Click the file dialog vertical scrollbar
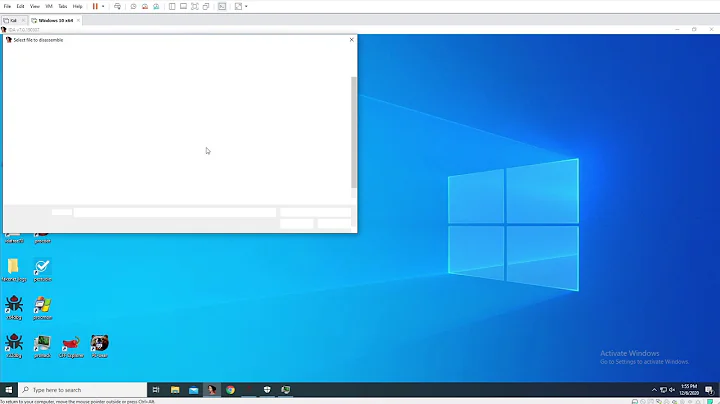This screenshot has height=404, width=720. pos(354,132)
